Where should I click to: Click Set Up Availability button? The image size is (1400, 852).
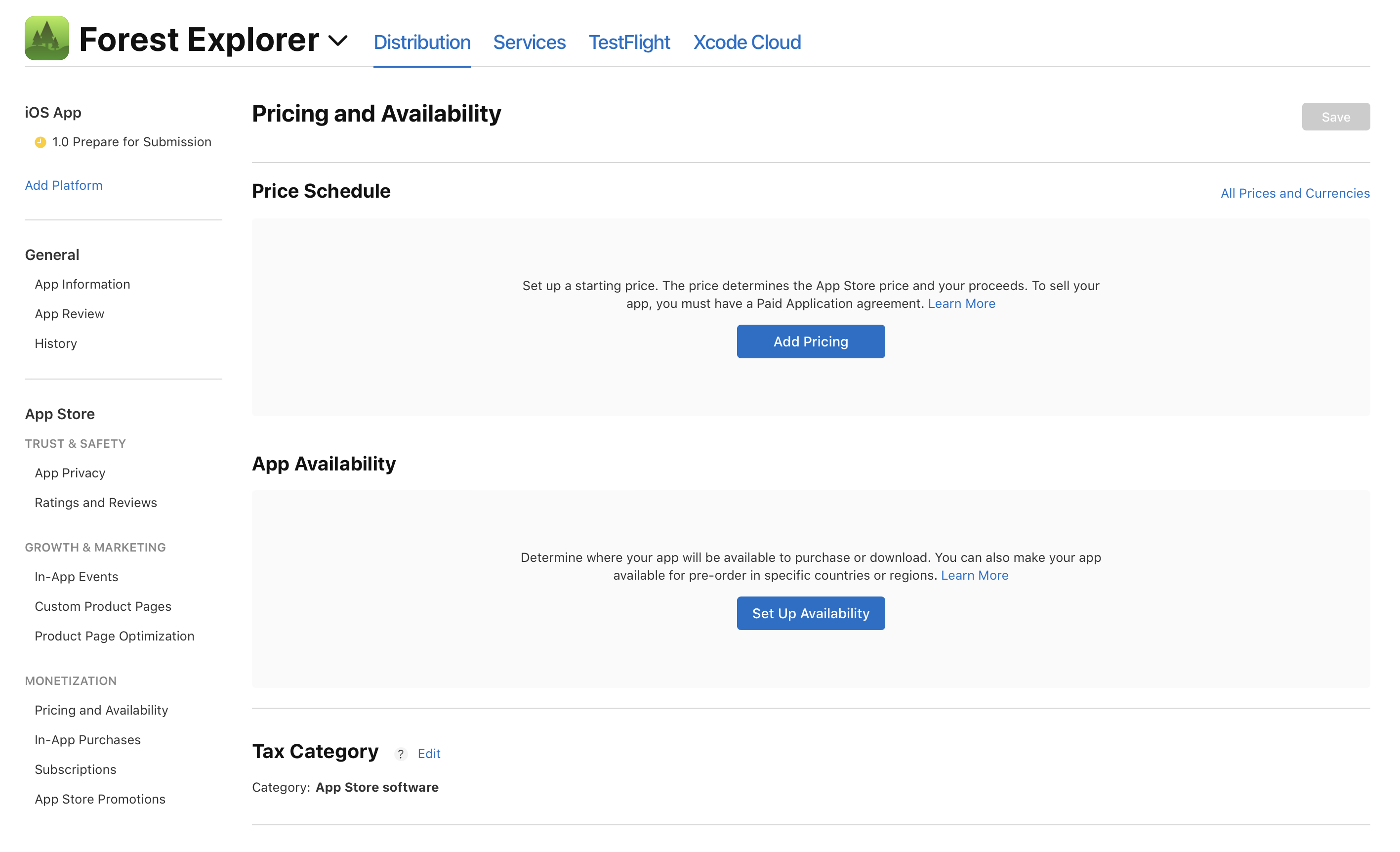(x=811, y=613)
